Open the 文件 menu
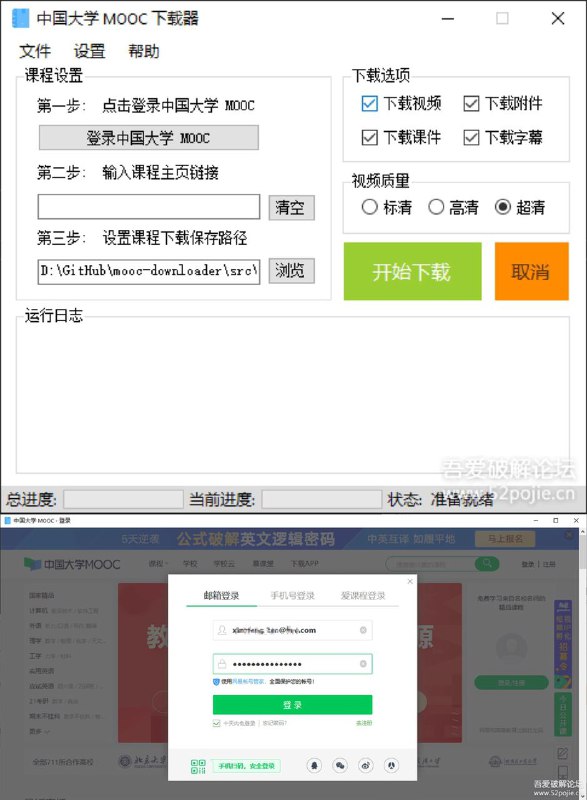587x800 pixels. (35, 51)
